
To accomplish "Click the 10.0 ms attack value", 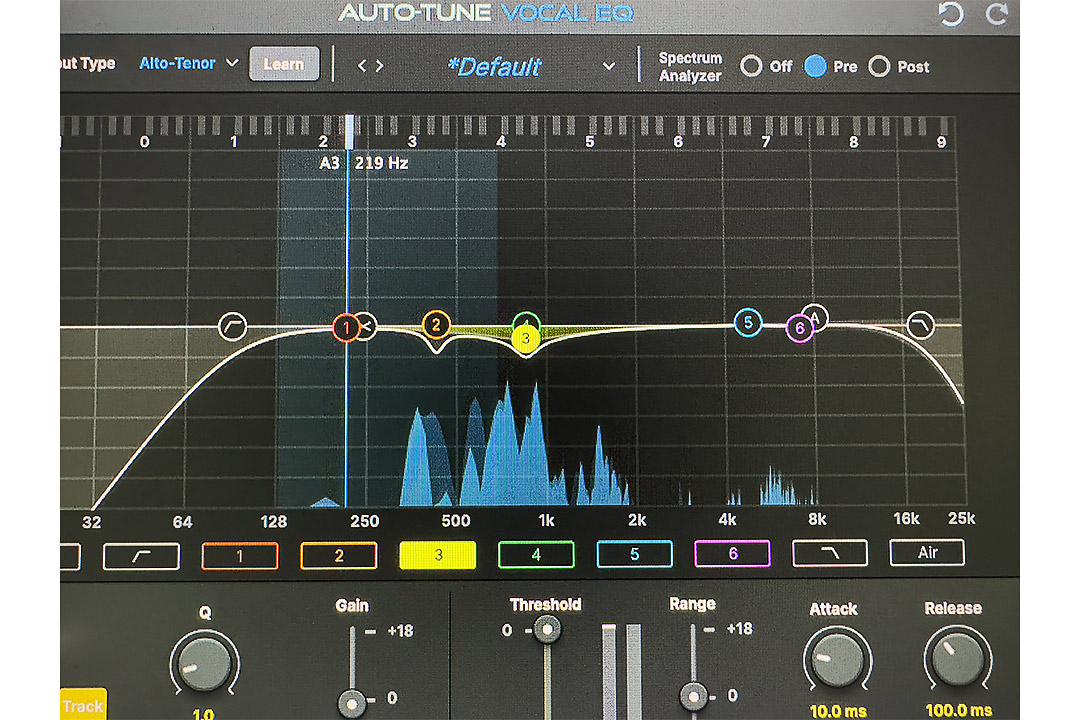I will click(838, 711).
